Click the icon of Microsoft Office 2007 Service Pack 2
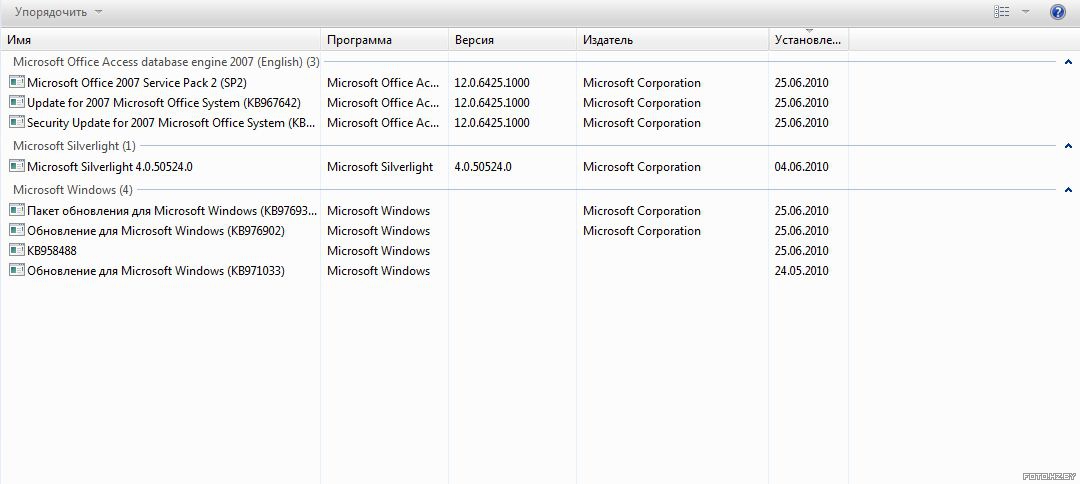Image resolution: width=1080 pixels, height=484 pixels. (x=17, y=82)
